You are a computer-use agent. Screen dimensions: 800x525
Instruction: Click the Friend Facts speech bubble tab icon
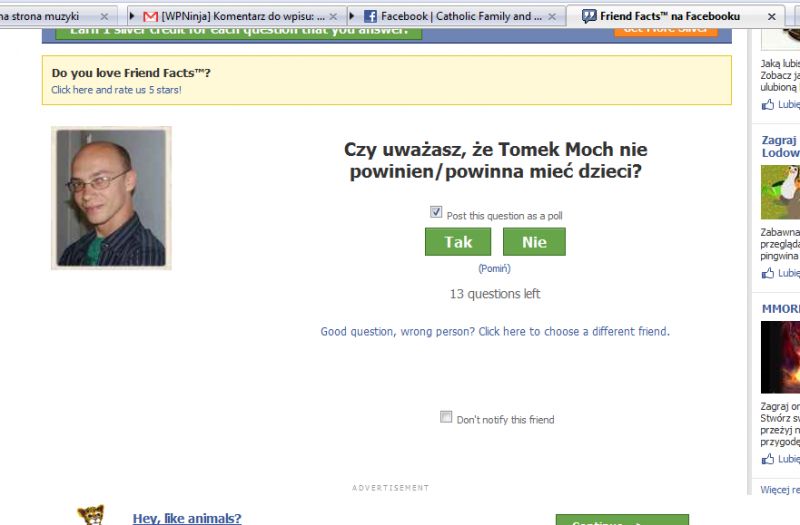point(589,16)
